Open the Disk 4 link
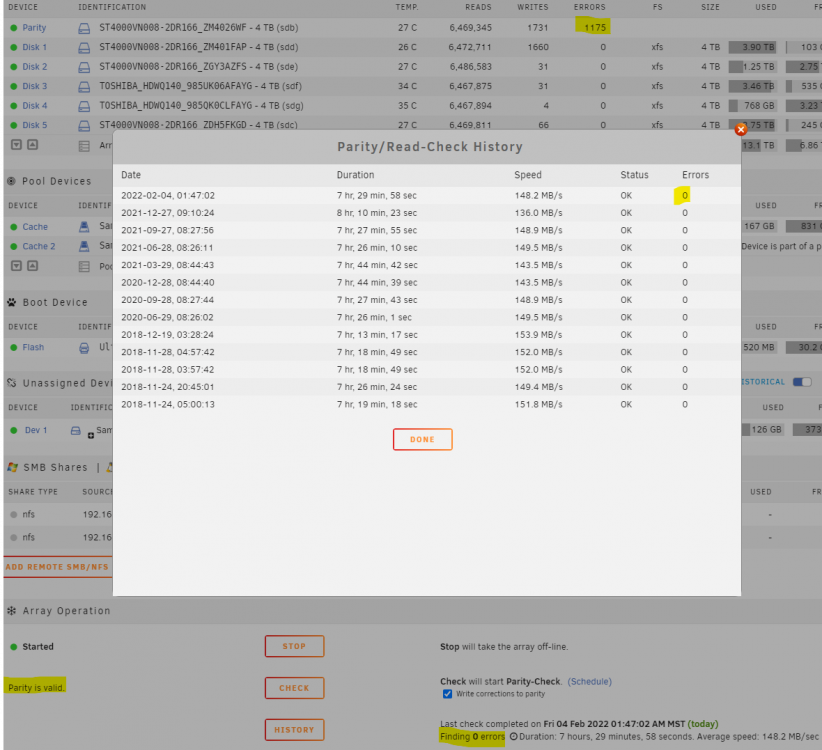822x750 pixels. (x=35, y=105)
